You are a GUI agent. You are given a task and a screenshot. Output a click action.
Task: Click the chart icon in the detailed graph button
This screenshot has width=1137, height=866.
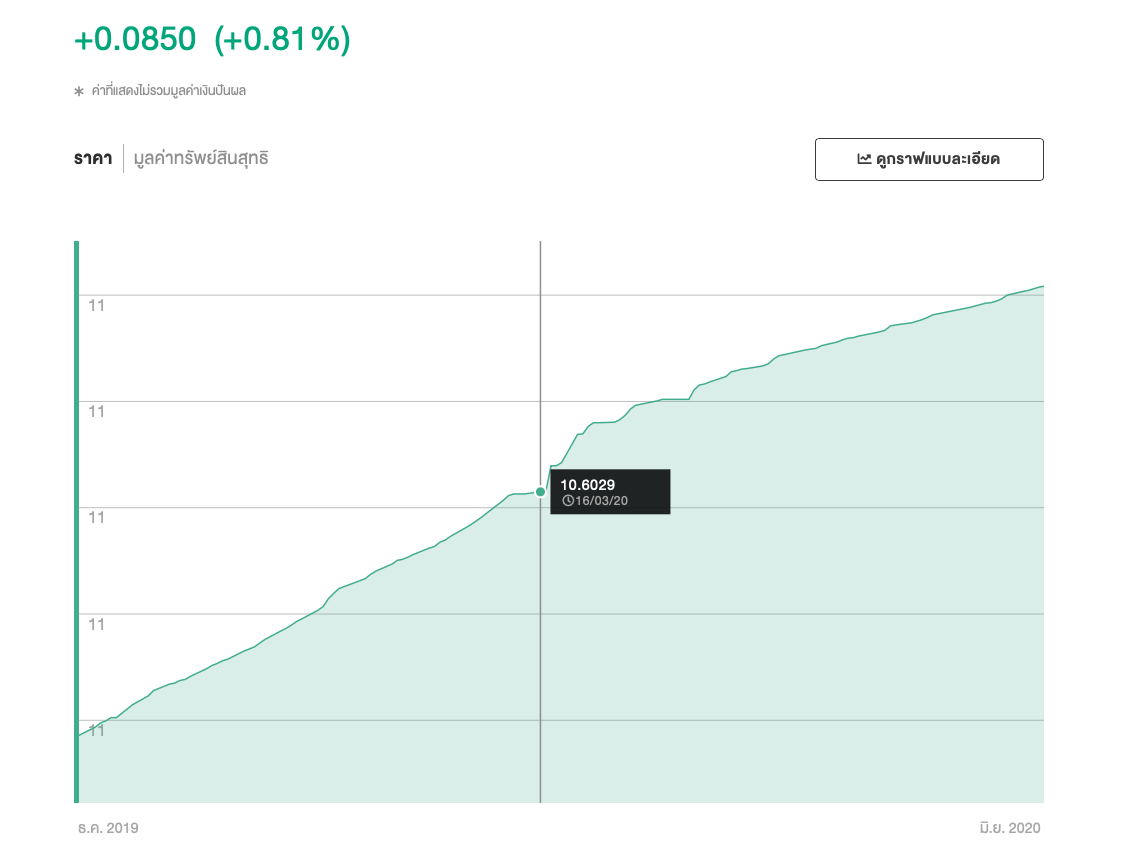click(x=864, y=159)
